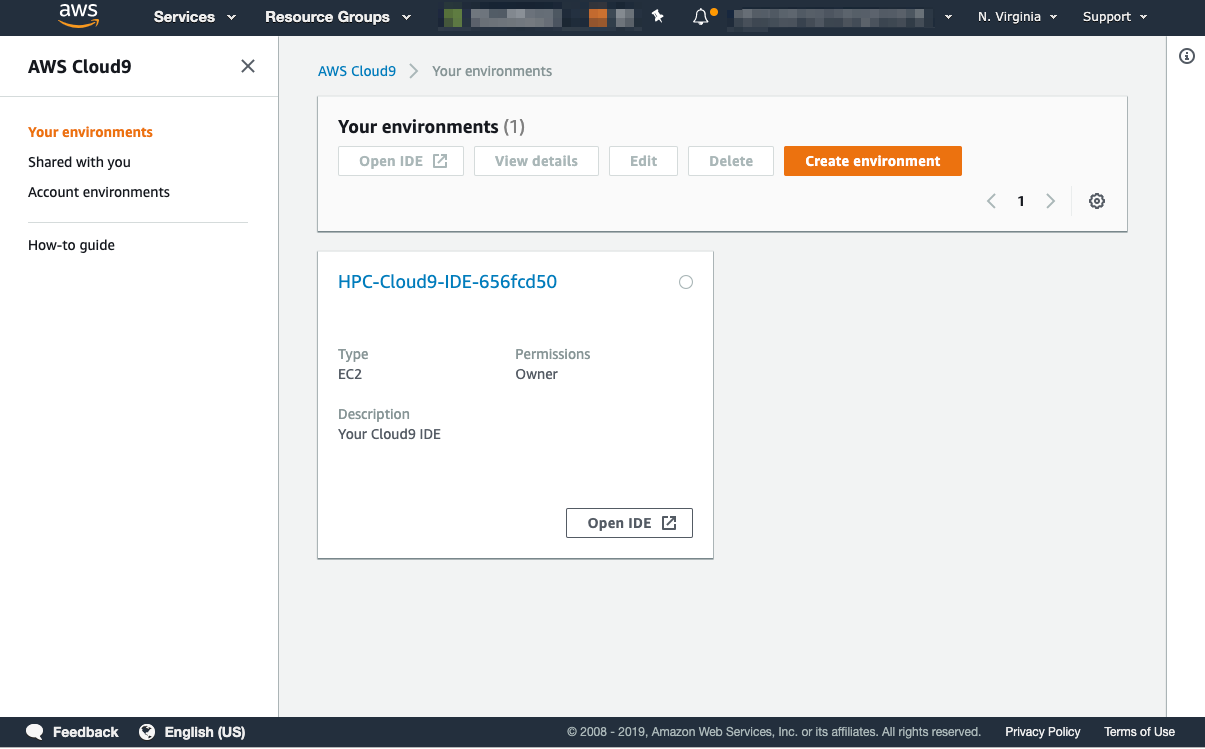Click the Feedback button in footer
This screenshot has width=1205, height=749.
pos(72,732)
